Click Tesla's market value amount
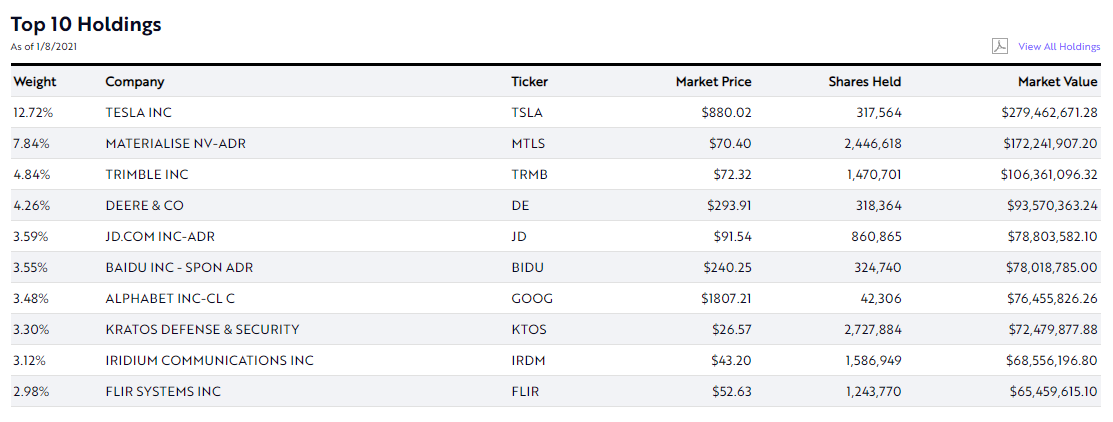This screenshot has width=1113, height=422. coord(1049,113)
